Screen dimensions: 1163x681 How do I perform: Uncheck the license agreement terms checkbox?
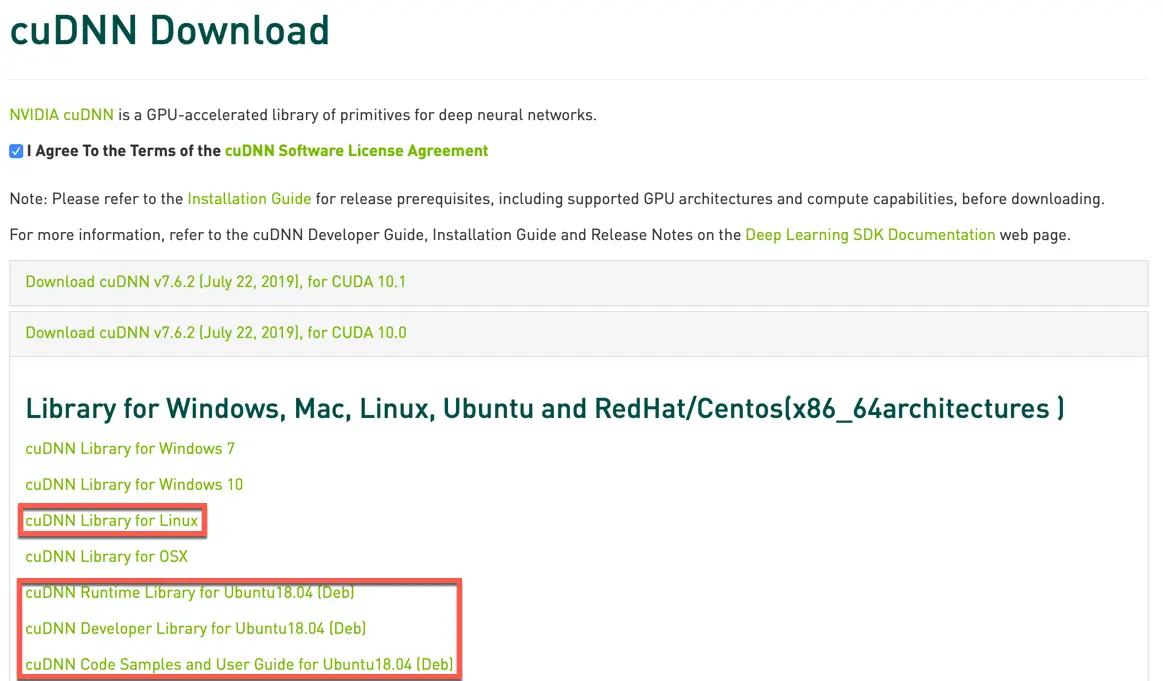click(x=16, y=151)
